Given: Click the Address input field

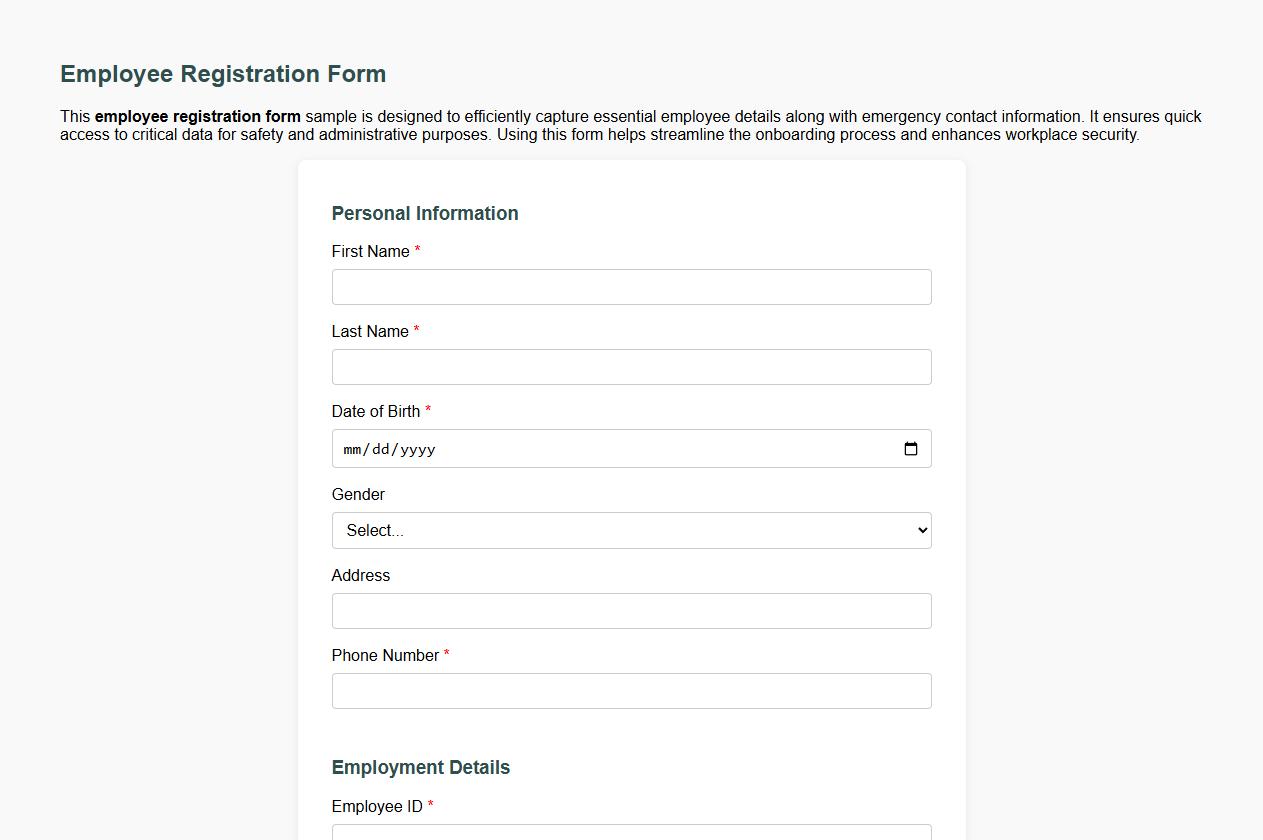Looking at the screenshot, I should point(631,610).
